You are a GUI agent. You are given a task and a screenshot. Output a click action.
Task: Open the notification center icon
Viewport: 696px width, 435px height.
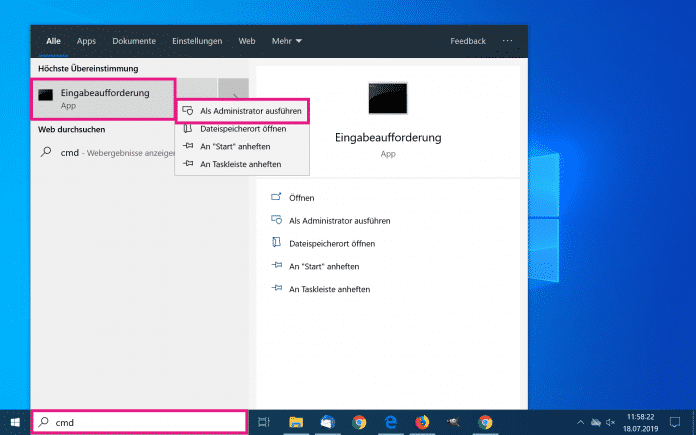click(674, 422)
